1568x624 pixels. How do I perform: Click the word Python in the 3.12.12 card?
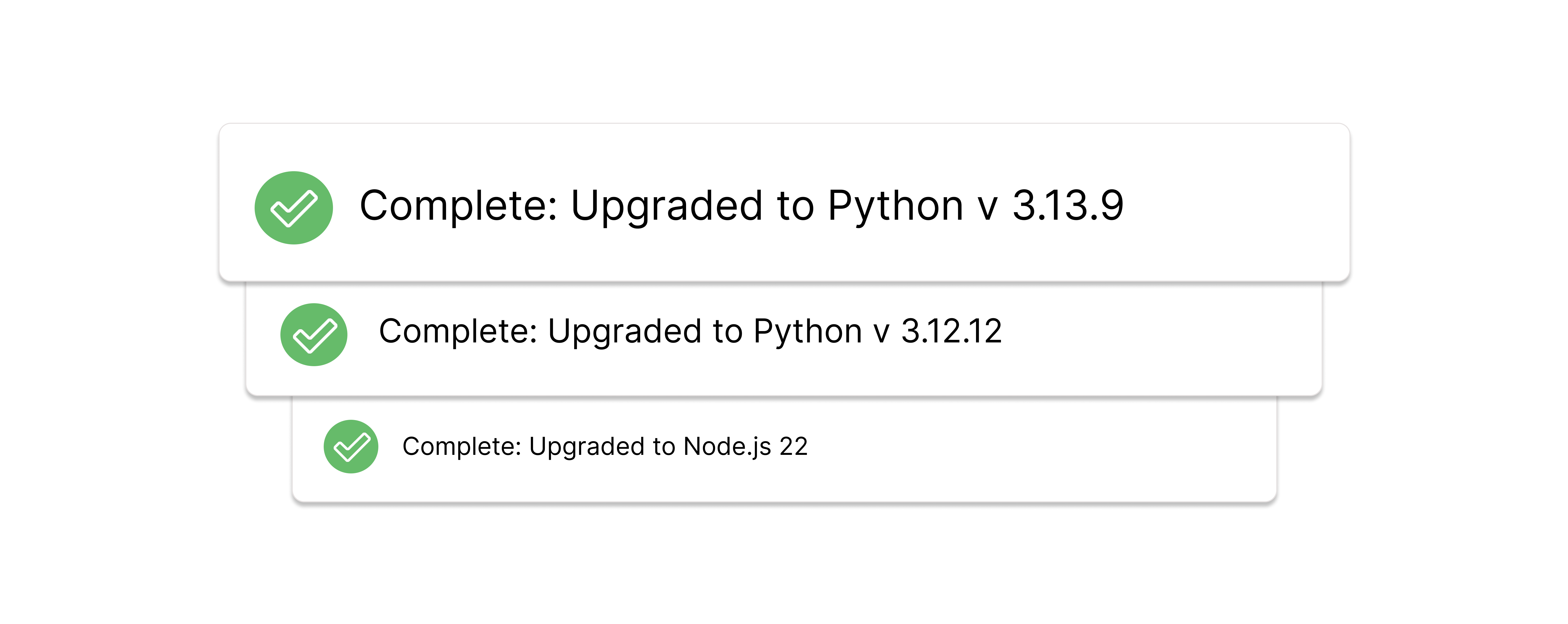click(x=807, y=332)
